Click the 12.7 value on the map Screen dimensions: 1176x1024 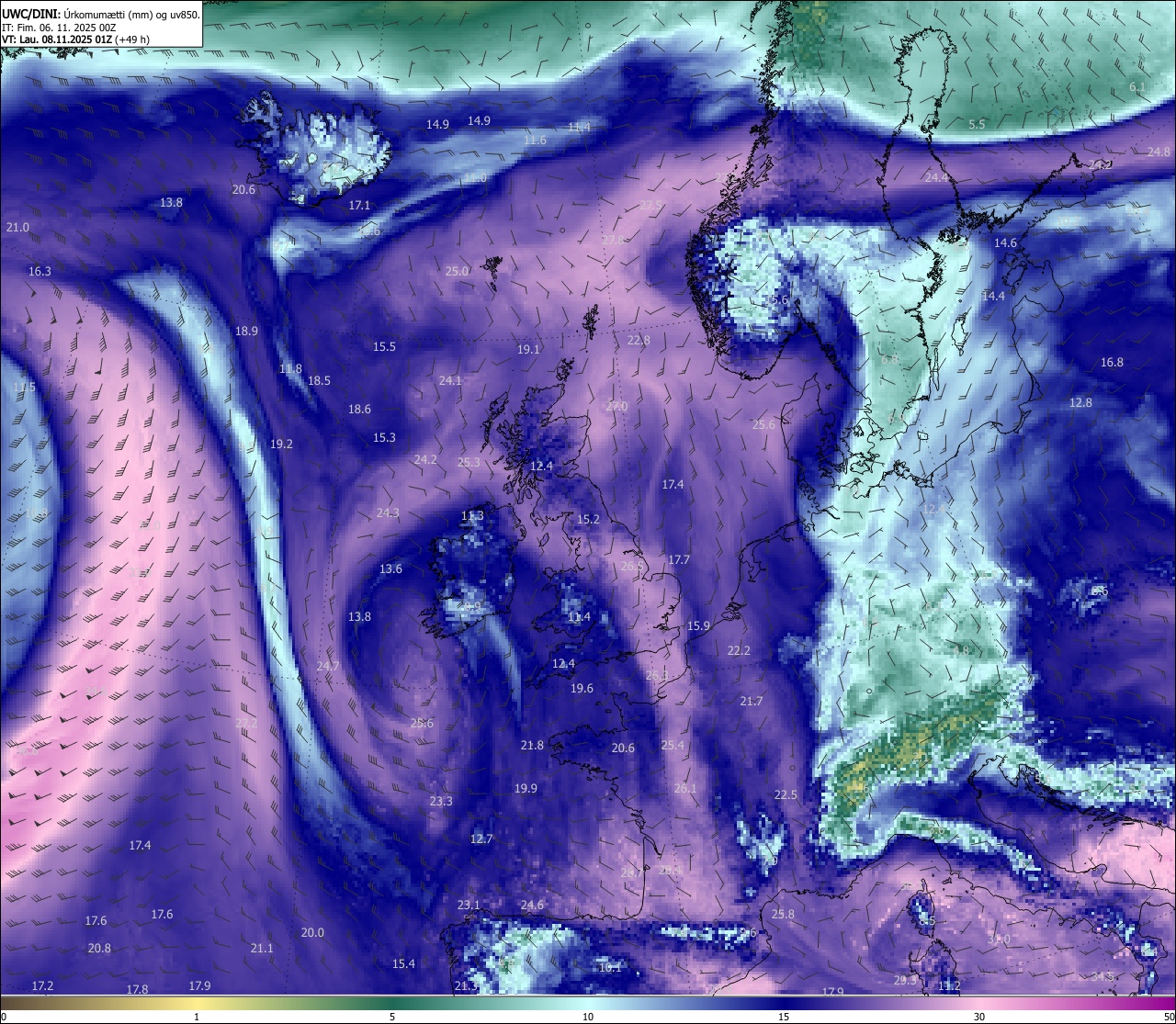click(481, 839)
